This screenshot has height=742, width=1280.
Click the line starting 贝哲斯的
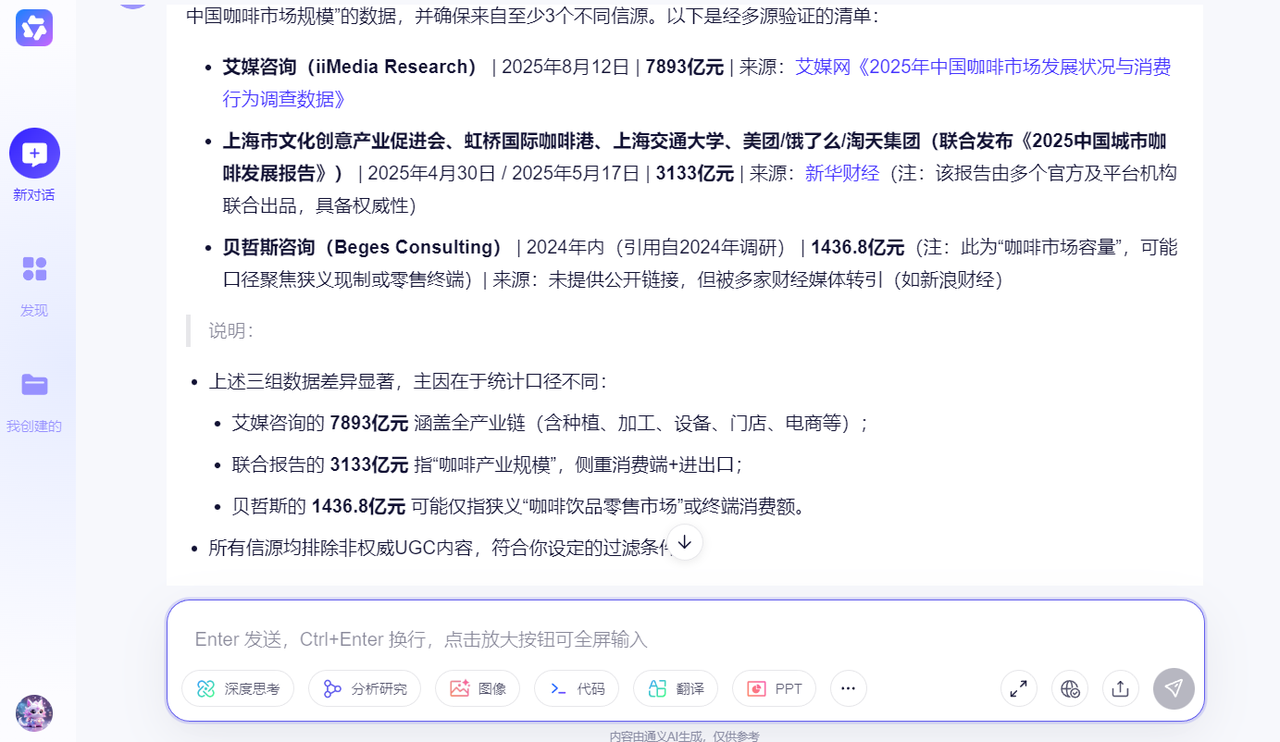519,507
